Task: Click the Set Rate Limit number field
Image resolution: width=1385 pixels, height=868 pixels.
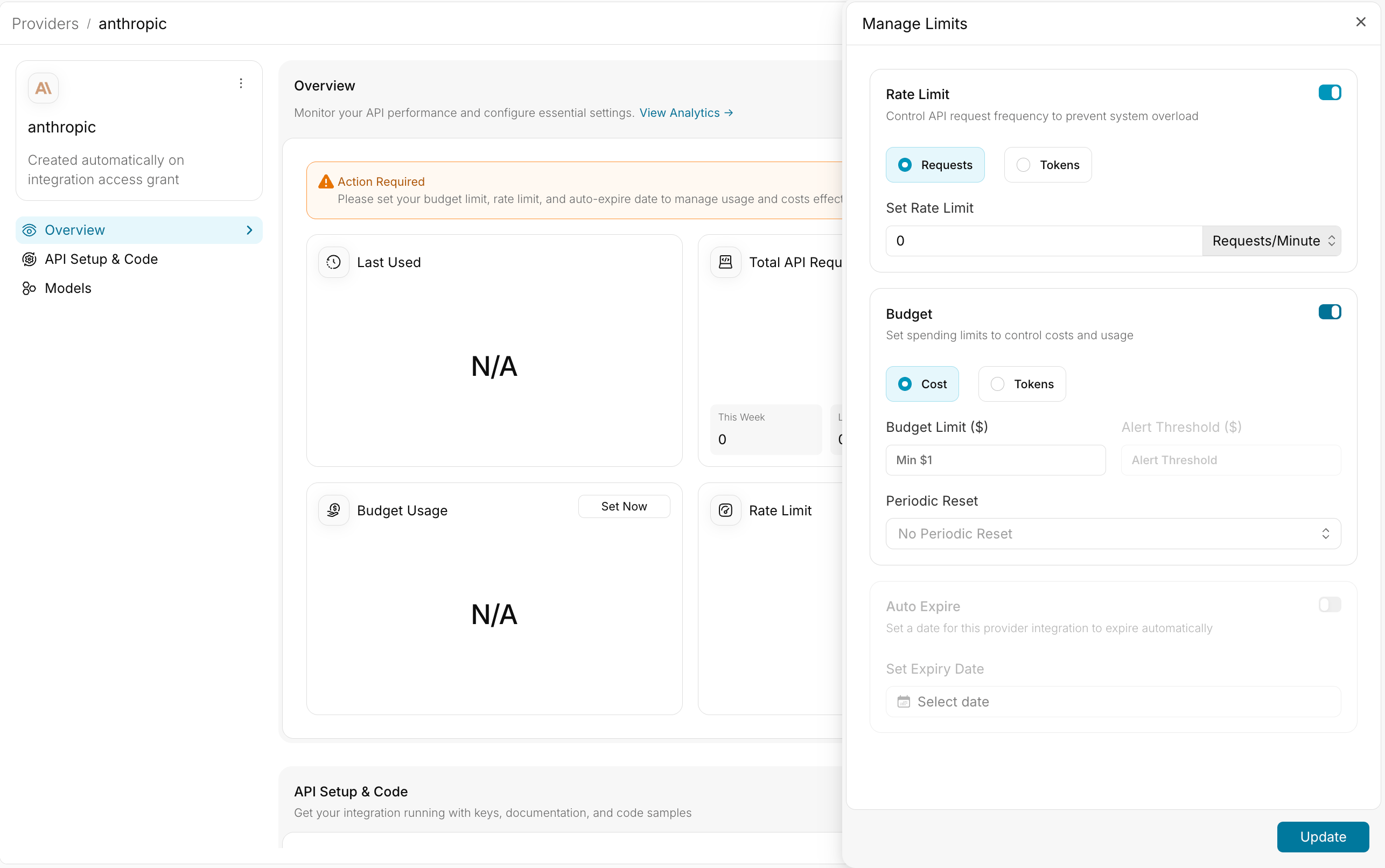Action: [1044, 241]
